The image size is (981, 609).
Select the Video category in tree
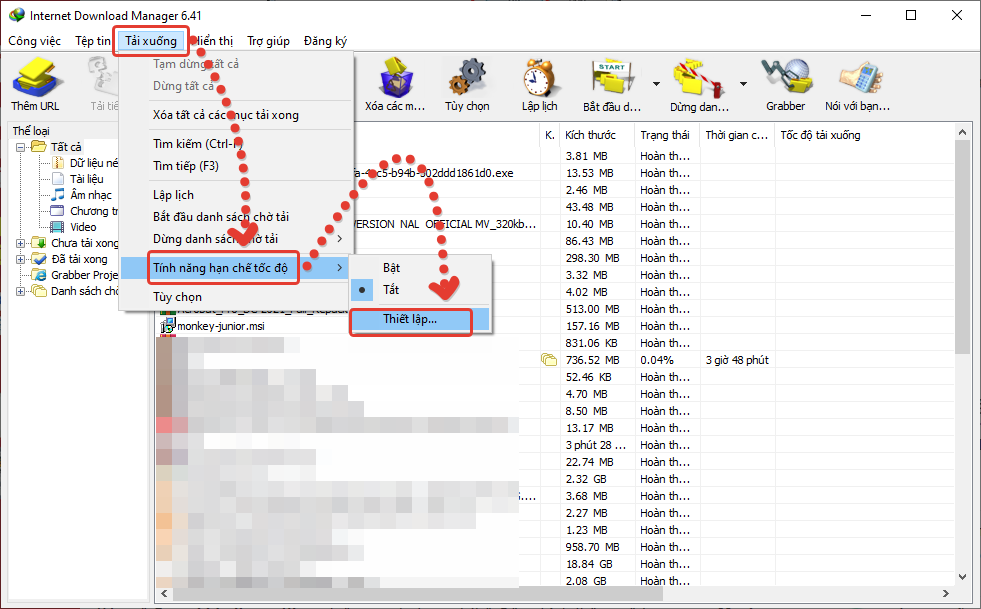[83, 227]
